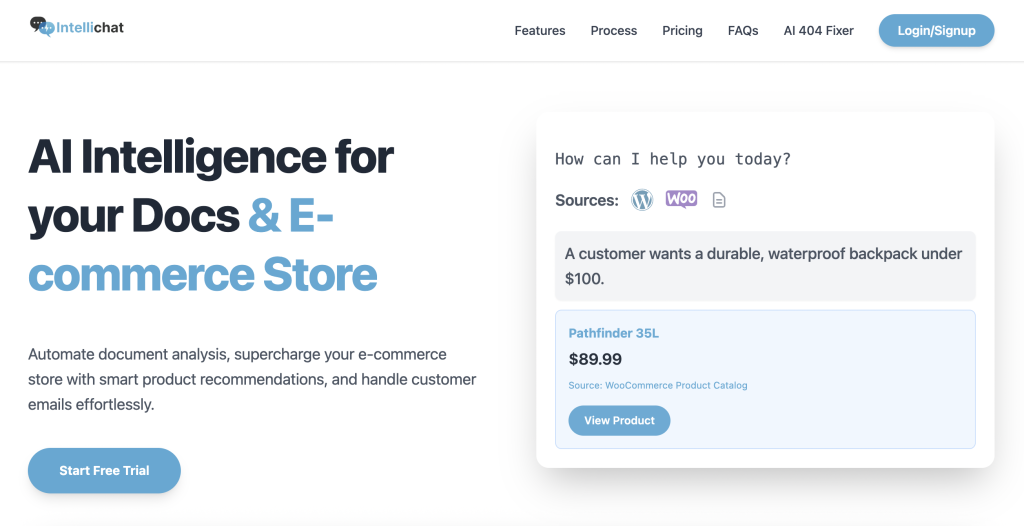Select the document file source icon

click(x=719, y=200)
